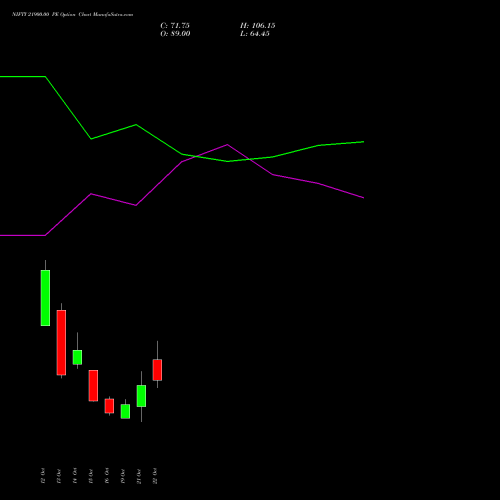Click the '19 Oct' date axis label
500x500 pixels.
123,476
